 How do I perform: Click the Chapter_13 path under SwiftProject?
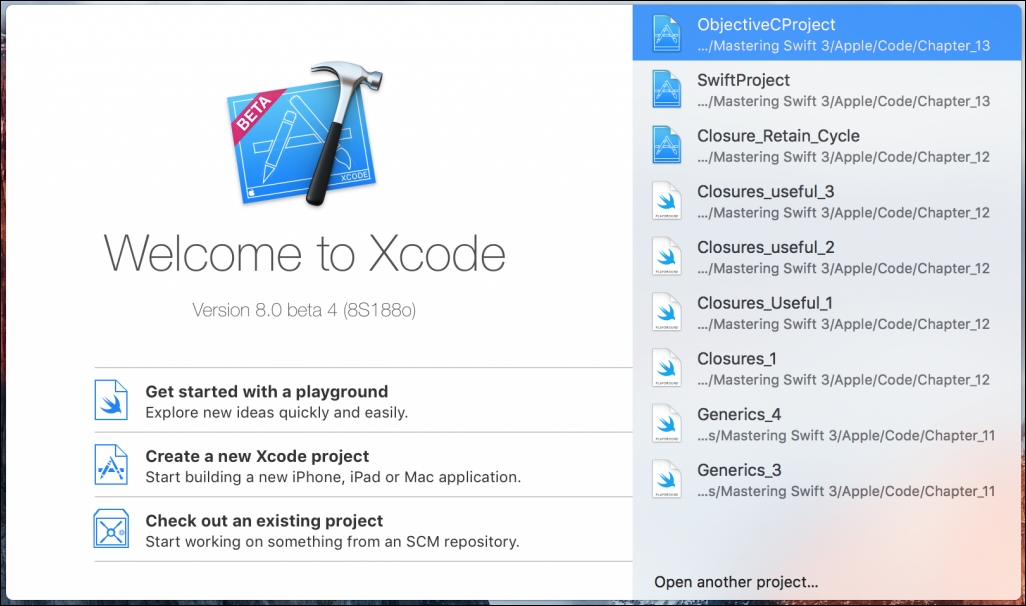[843, 101]
